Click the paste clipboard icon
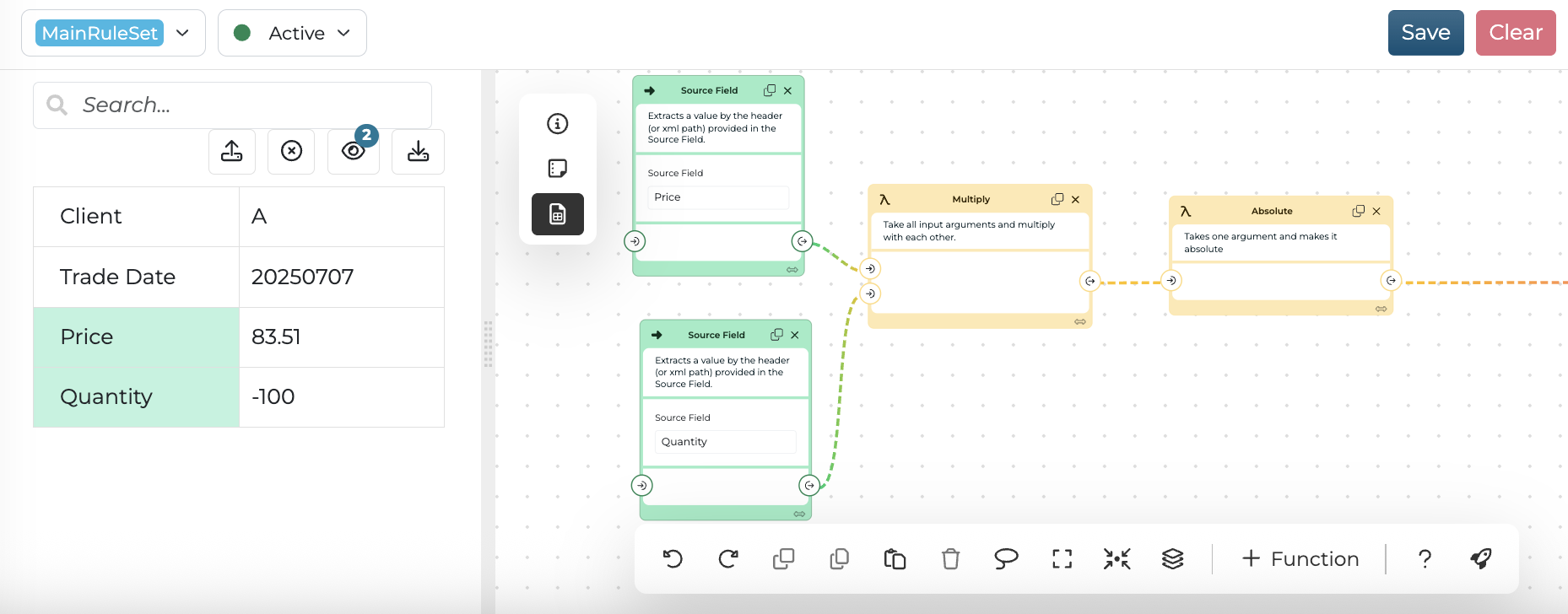Image resolution: width=1568 pixels, height=614 pixels. point(895,558)
